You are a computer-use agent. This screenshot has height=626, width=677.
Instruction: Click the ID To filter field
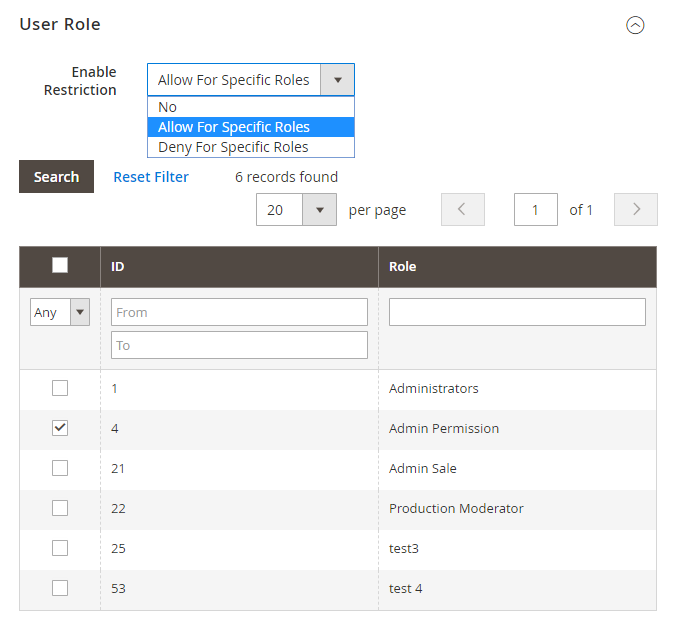[239, 345]
